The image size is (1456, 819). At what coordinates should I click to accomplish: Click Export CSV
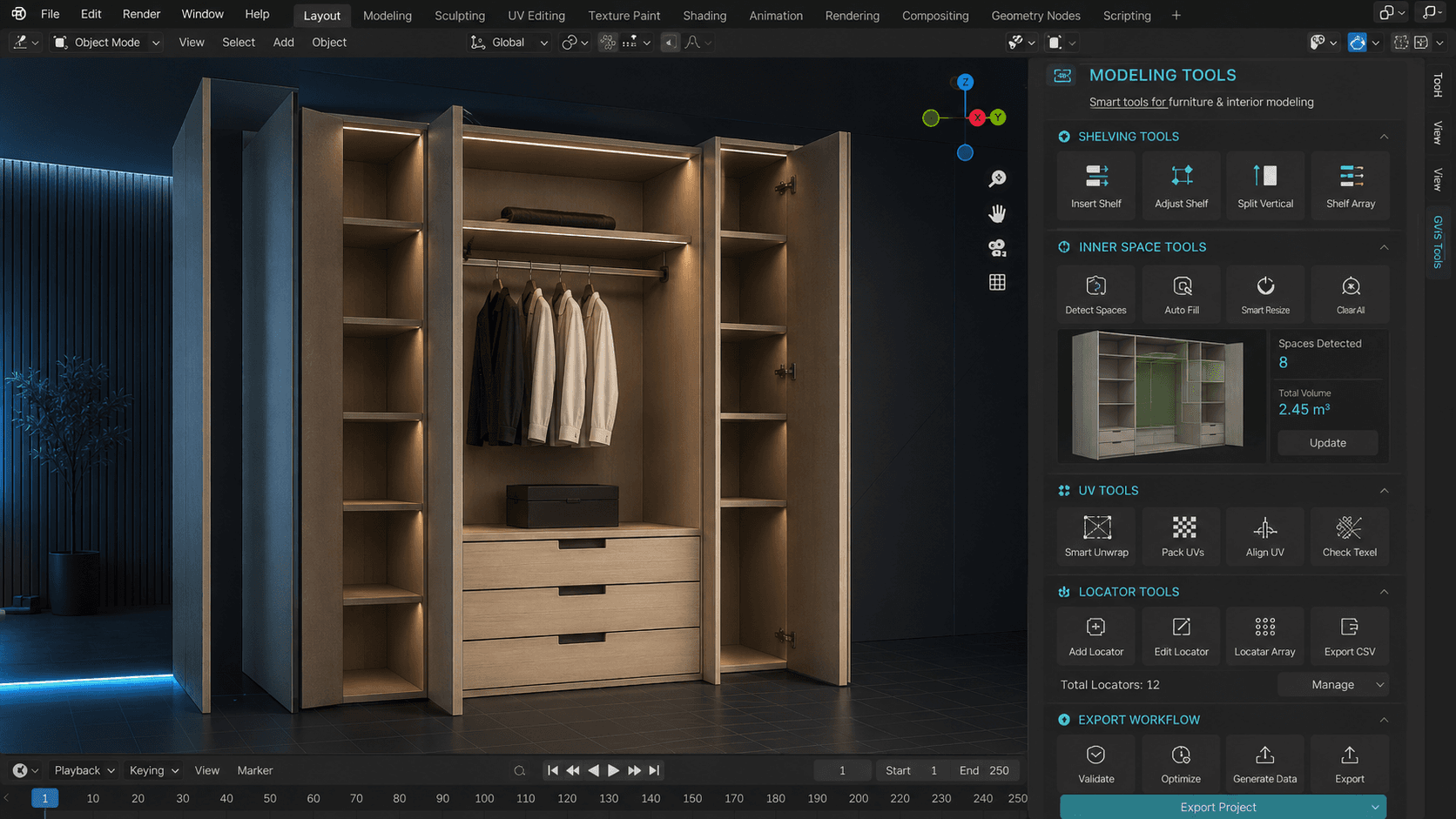1350,636
